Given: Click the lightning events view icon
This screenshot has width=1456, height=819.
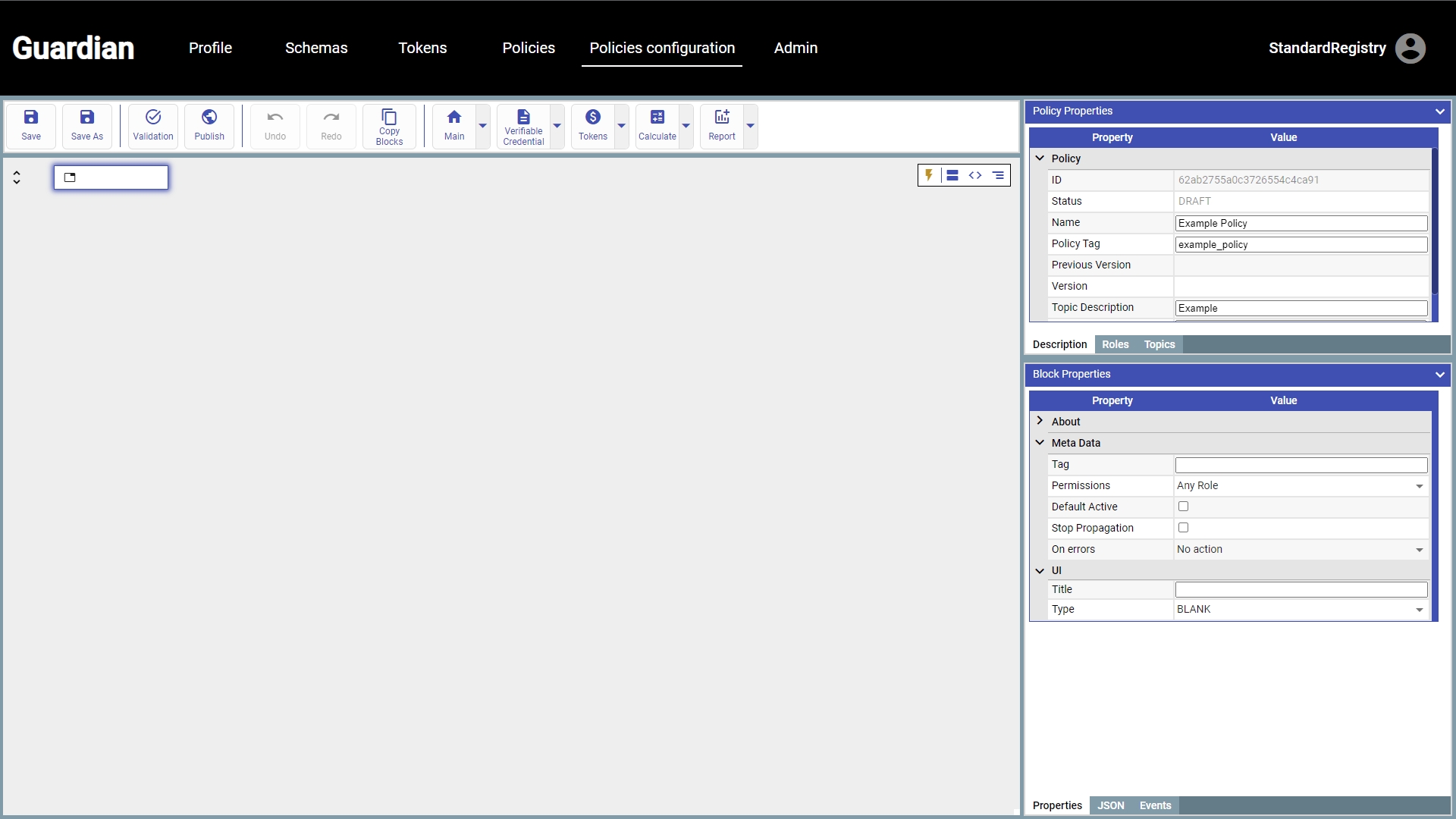Looking at the screenshot, I should (929, 175).
